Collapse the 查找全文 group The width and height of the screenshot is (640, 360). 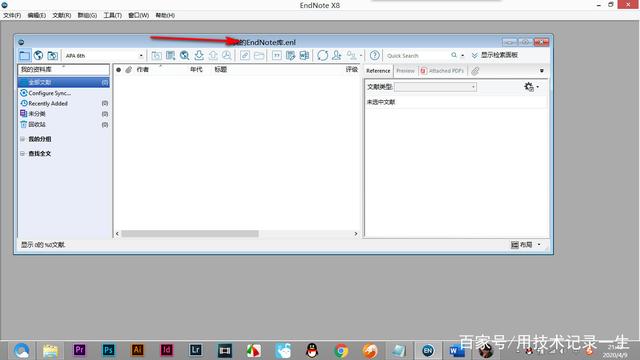point(22,154)
